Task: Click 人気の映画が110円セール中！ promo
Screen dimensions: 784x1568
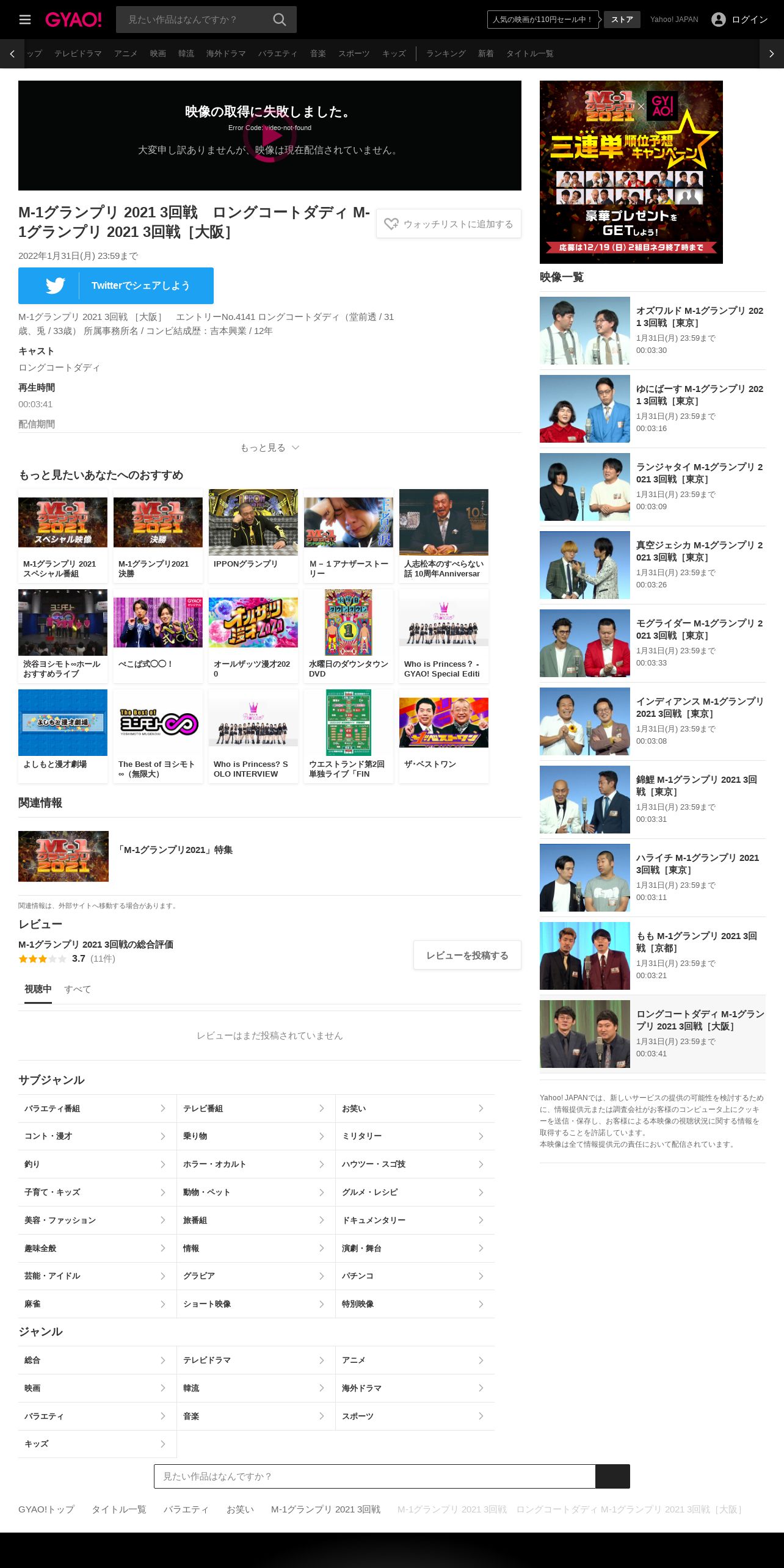Action: (543, 20)
